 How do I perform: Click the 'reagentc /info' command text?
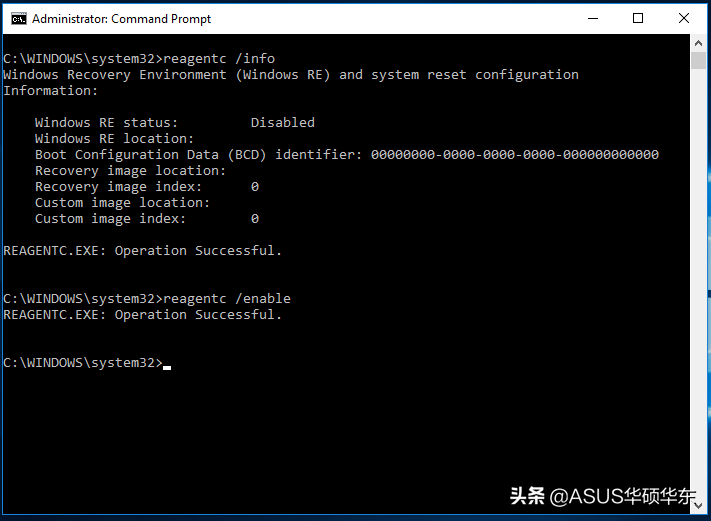218,58
